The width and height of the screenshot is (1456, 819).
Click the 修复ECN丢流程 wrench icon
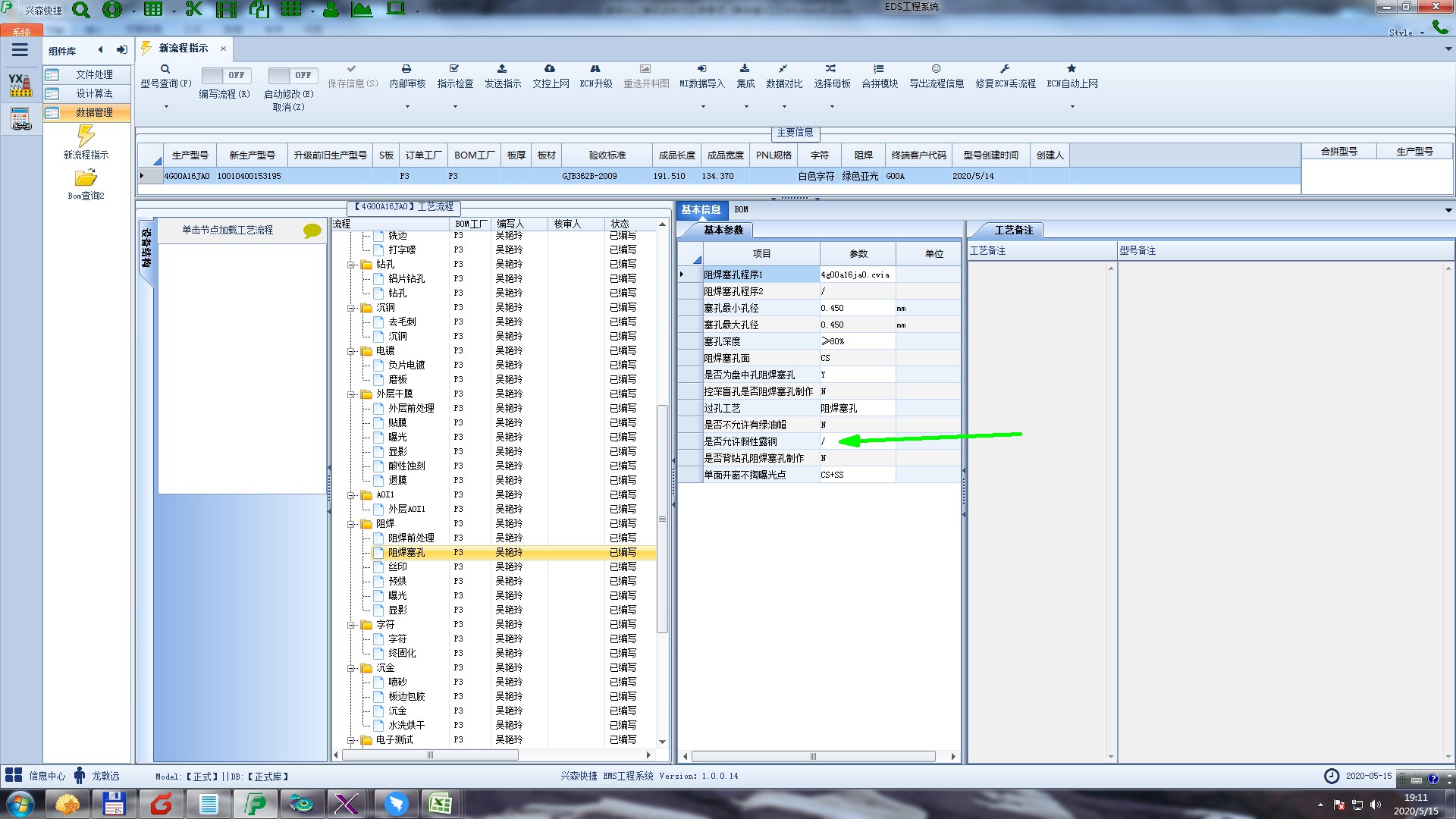point(1005,69)
